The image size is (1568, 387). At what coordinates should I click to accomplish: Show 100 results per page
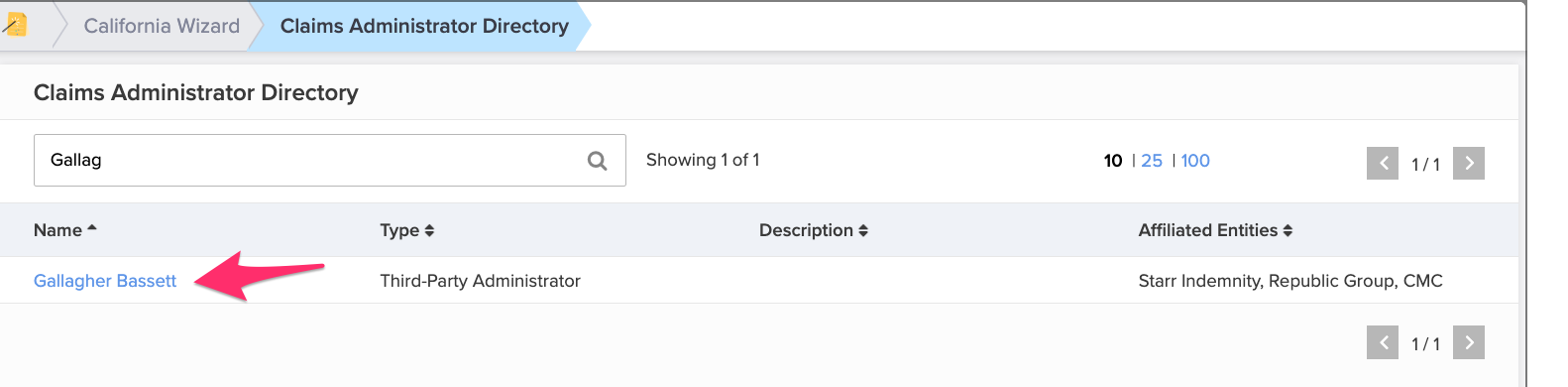pos(1195,161)
